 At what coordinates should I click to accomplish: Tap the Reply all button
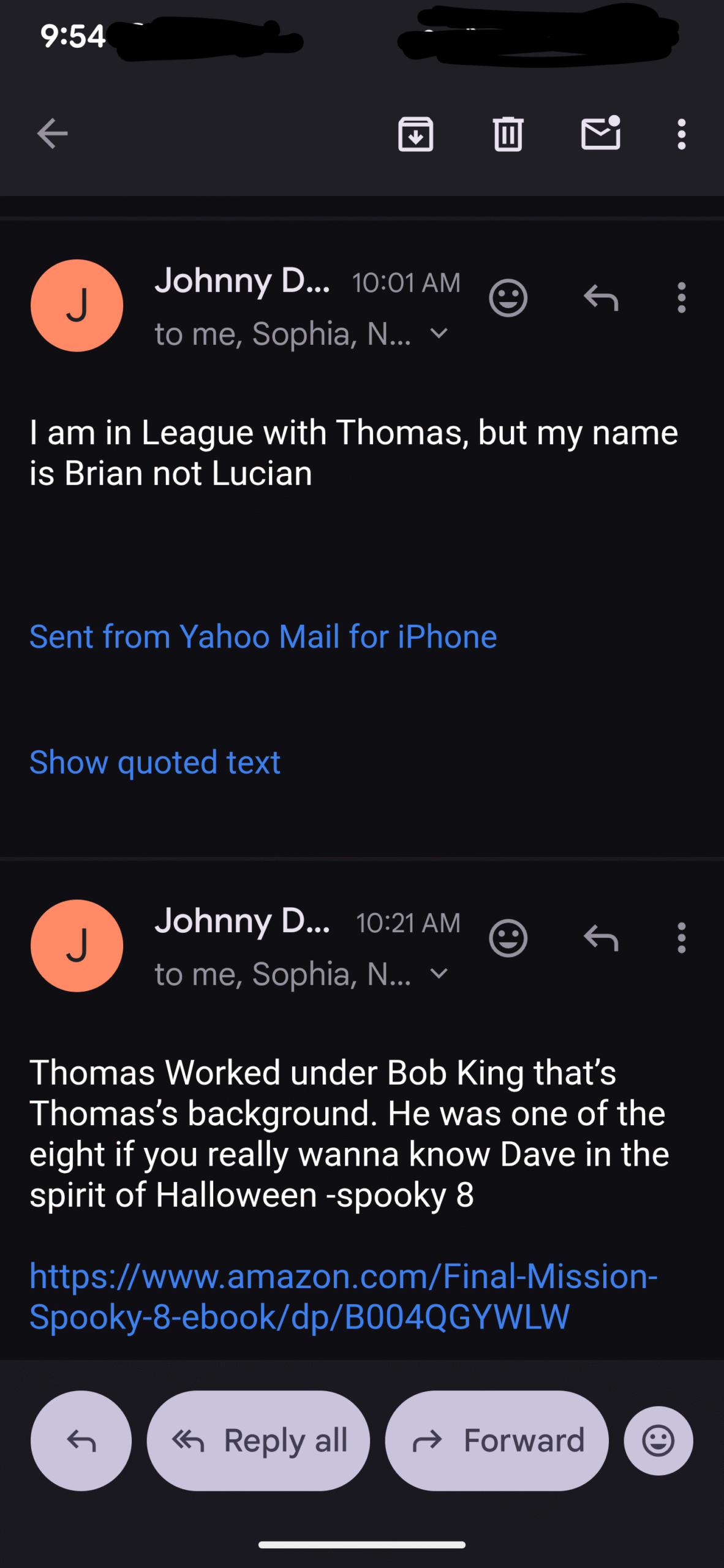(x=258, y=1441)
